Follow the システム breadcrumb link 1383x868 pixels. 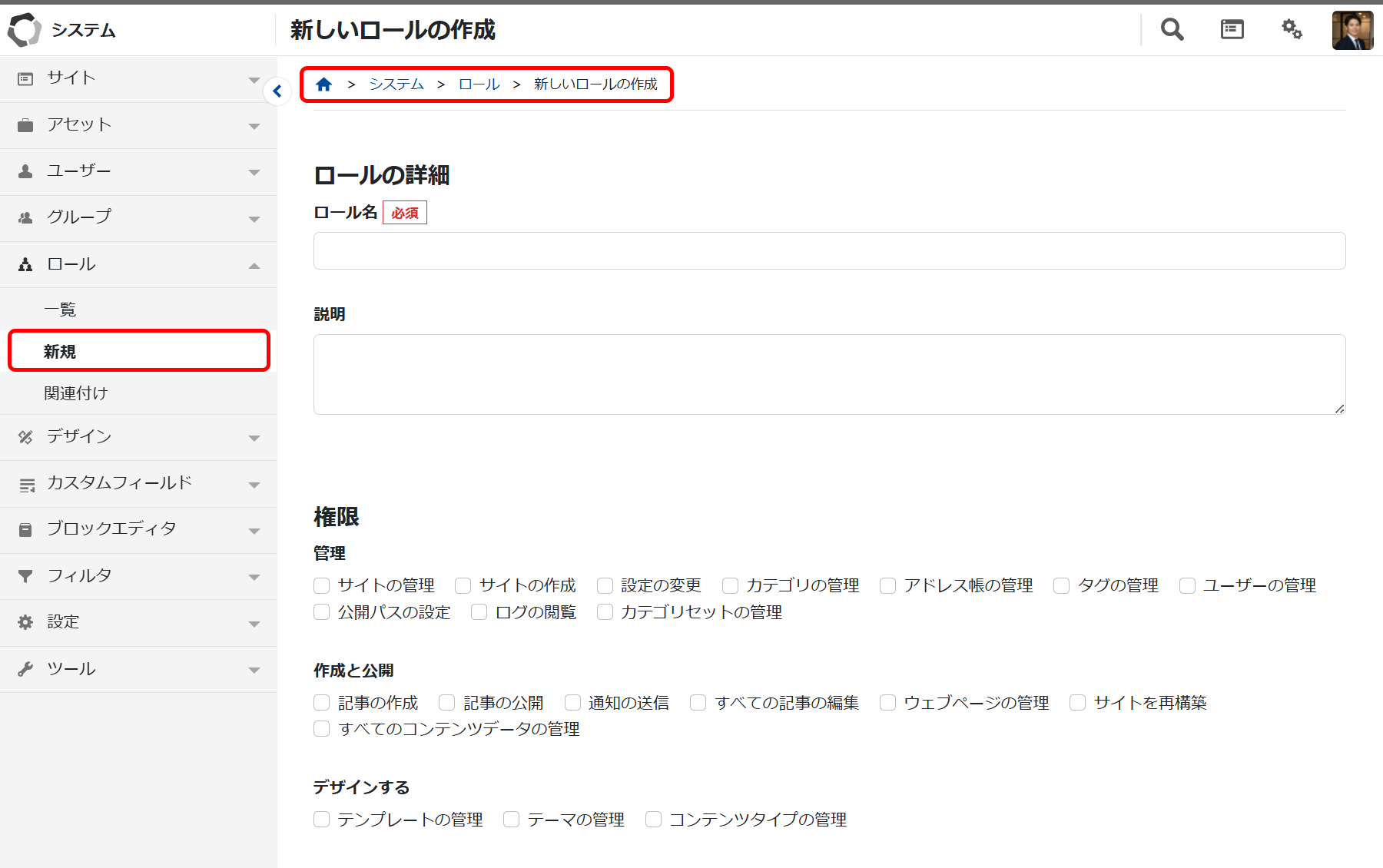pyautogui.click(x=396, y=84)
